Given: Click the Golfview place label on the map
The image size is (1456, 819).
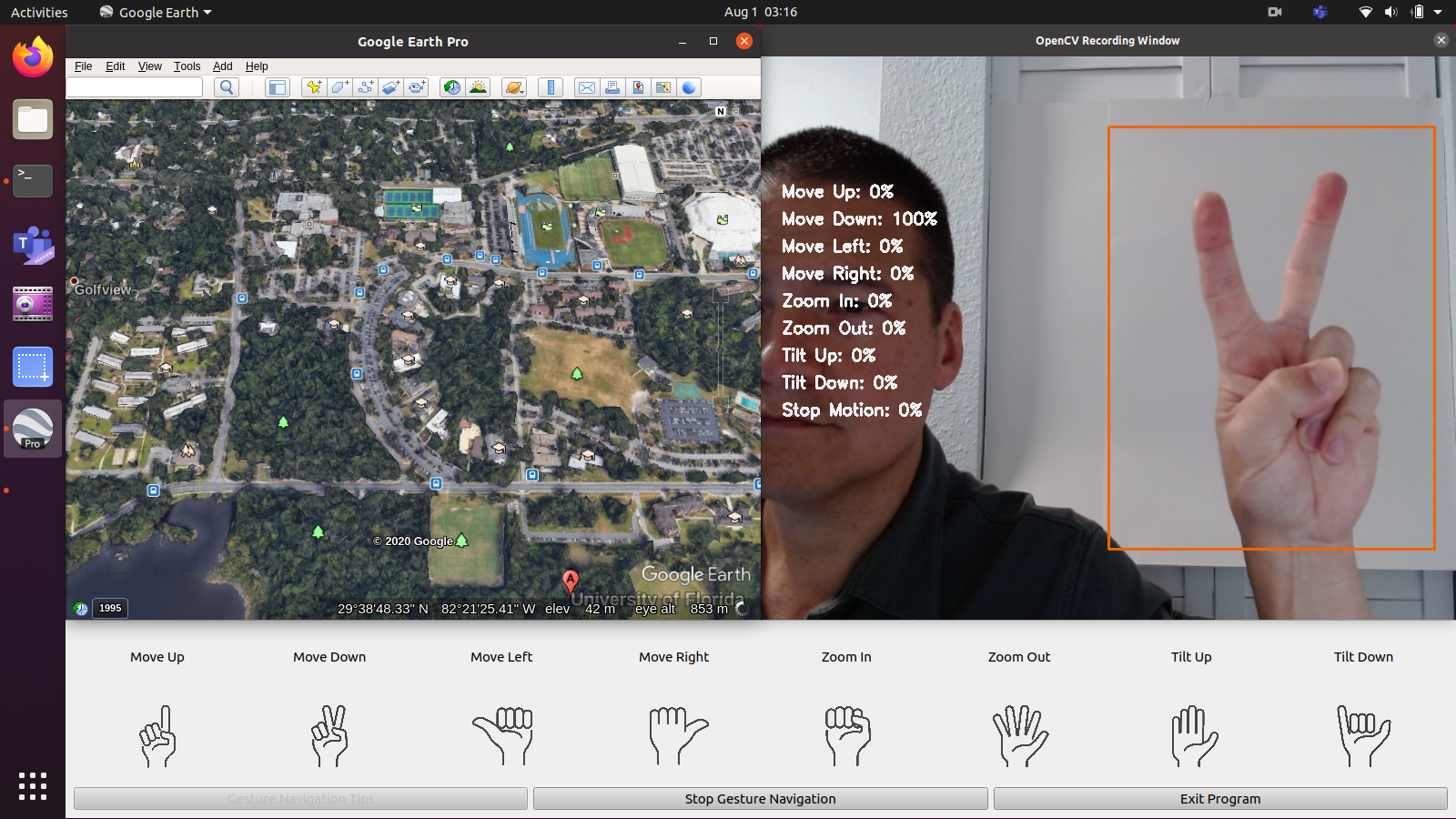Looking at the screenshot, I should [x=103, y=289].
